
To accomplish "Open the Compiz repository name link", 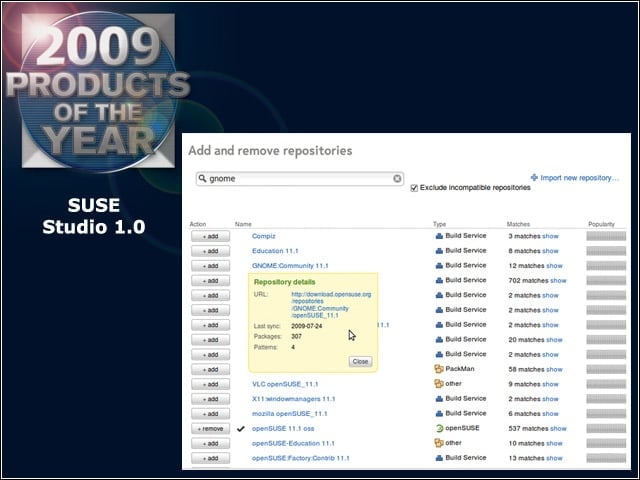I will (x=264, y=236).
